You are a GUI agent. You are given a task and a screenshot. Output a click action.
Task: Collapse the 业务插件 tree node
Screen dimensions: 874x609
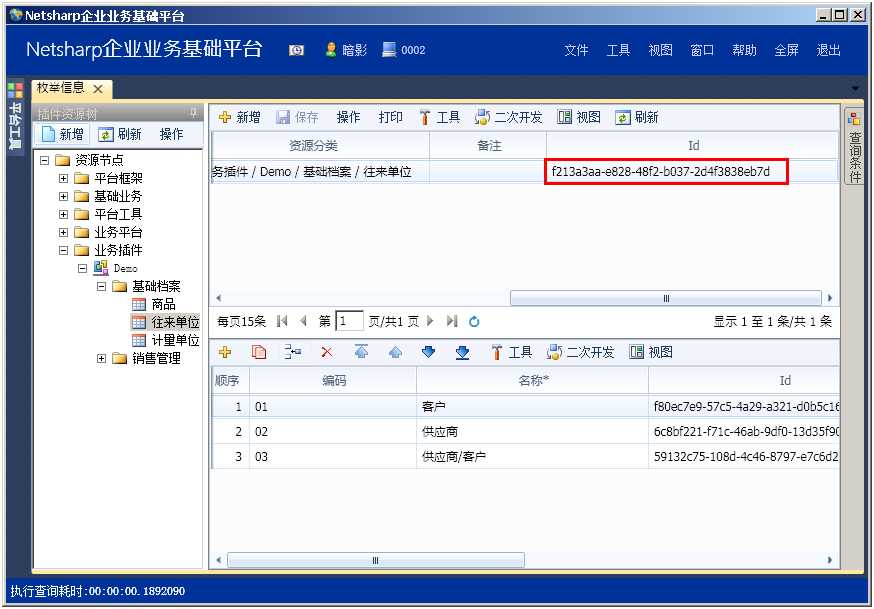coord(64,250)
